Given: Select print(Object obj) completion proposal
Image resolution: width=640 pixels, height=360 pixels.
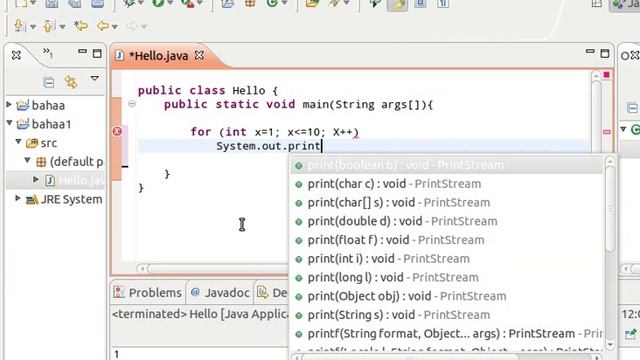Looking at the screenshot, I should click(x=446, y=296).
